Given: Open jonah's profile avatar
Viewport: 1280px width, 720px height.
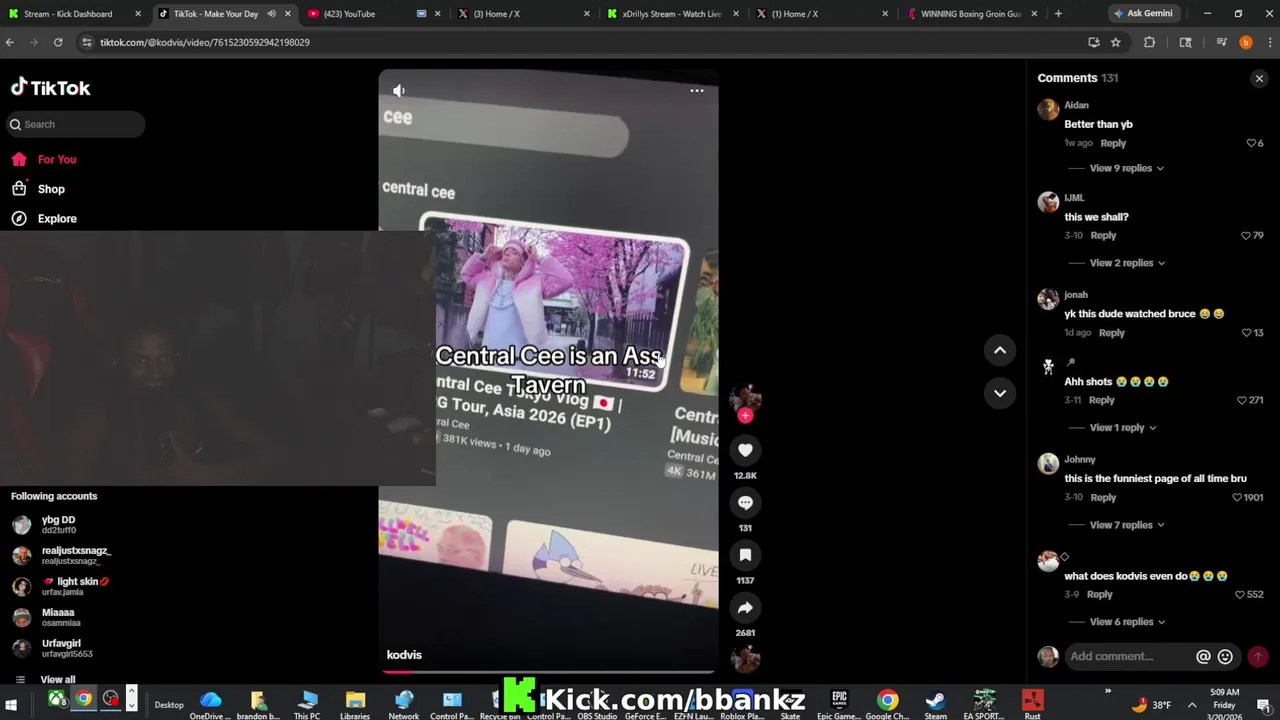Looking at the screenshot, I should click(1048, 299).
